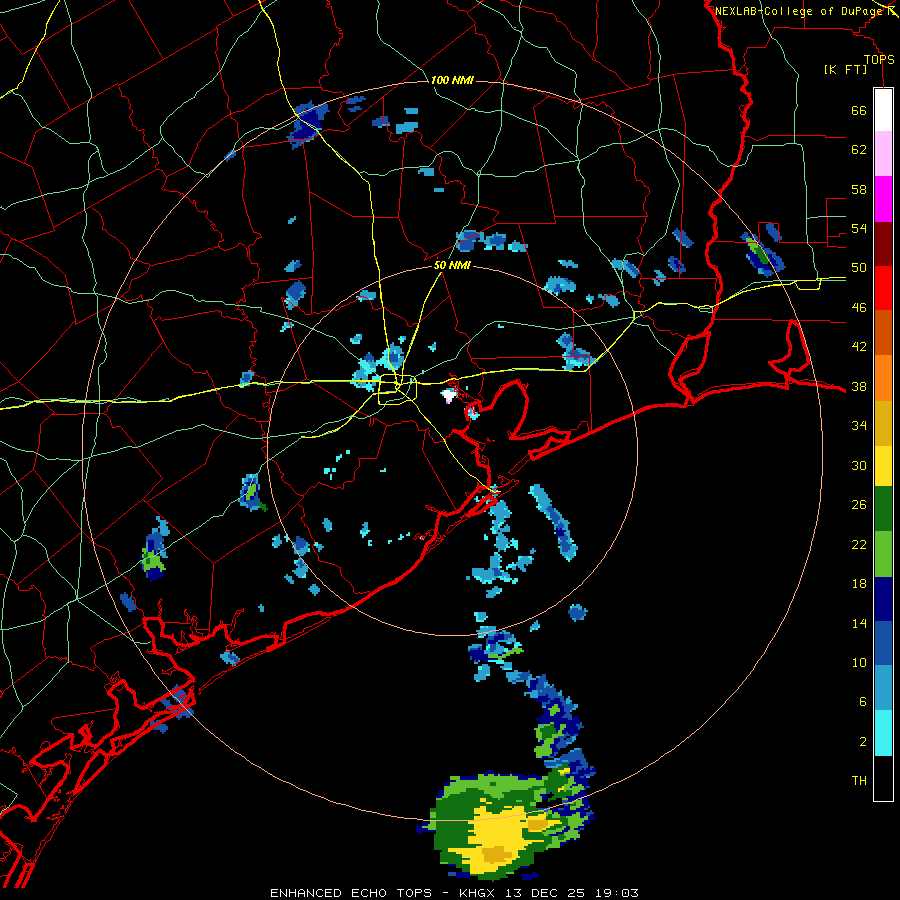Image resolution: width=900 pixels, height=900 pixels.
Task: Click the [K FT] units label
Action: (845, 69)
